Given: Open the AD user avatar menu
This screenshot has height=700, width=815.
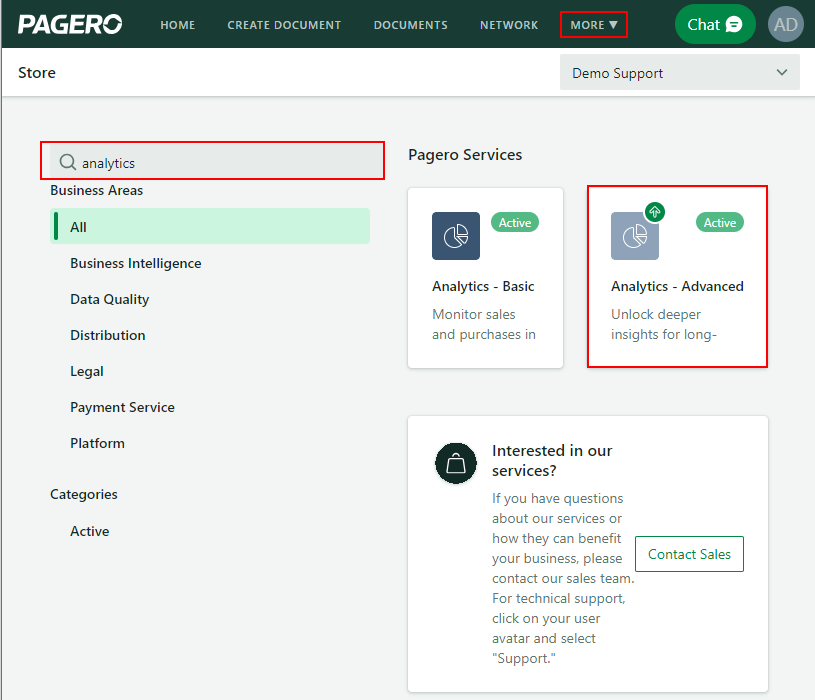Looking at the screenshot, I should [785, 24].
